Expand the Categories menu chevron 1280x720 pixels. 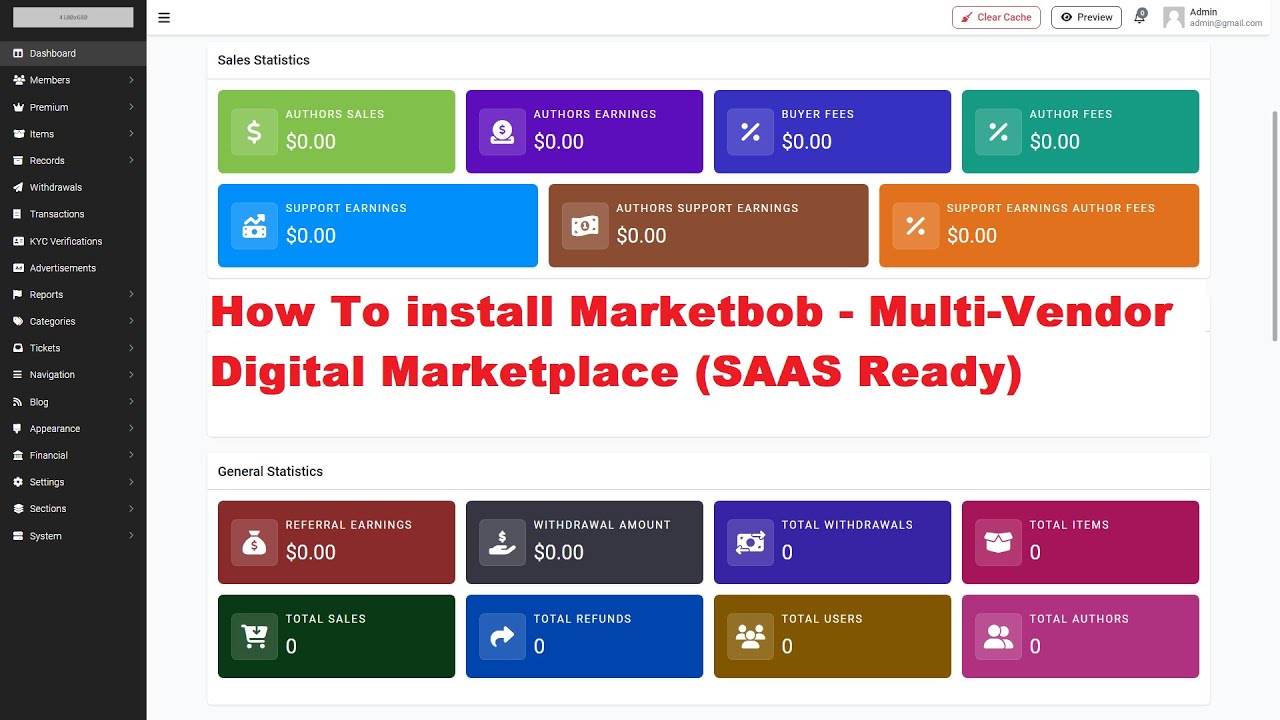tap(131, 321)
